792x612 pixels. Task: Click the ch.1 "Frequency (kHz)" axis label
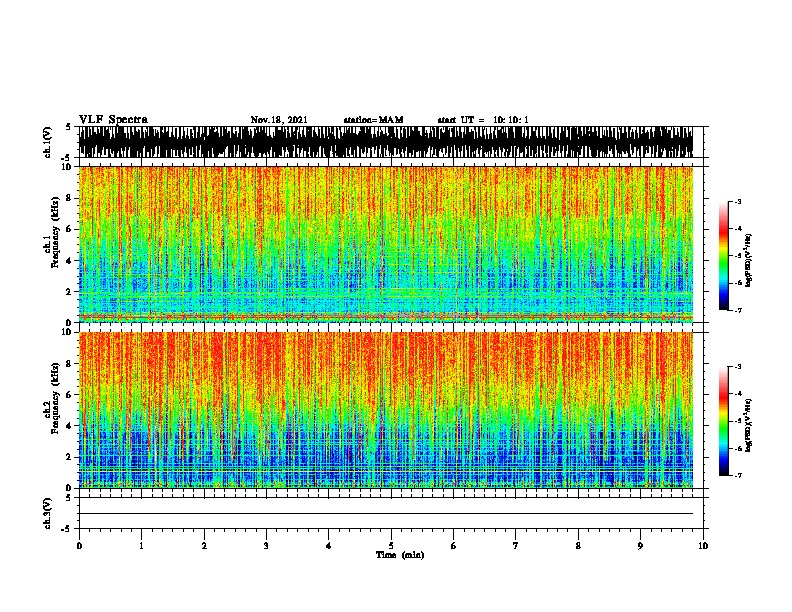[x=55, y=233]
